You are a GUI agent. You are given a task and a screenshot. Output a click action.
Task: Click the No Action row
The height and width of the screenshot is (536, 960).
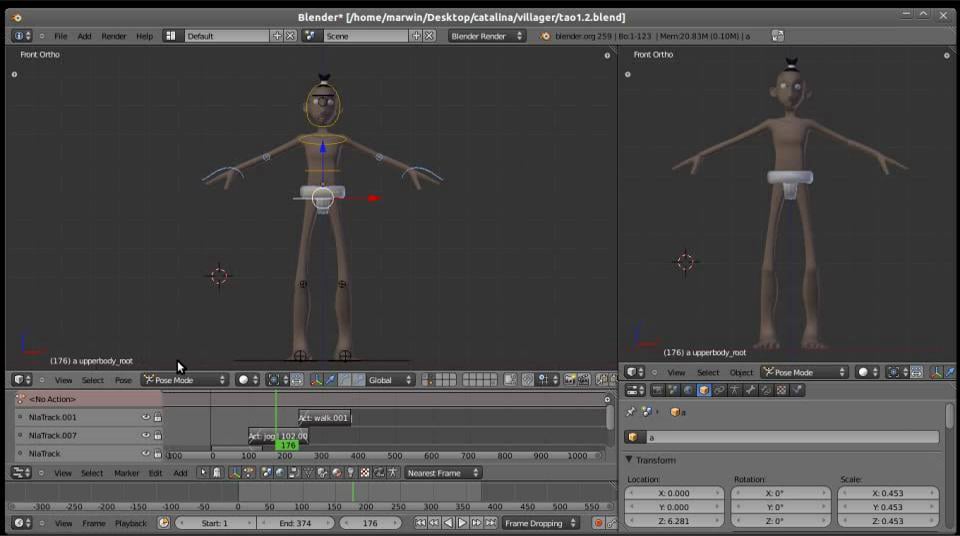[x=88, y=399]
